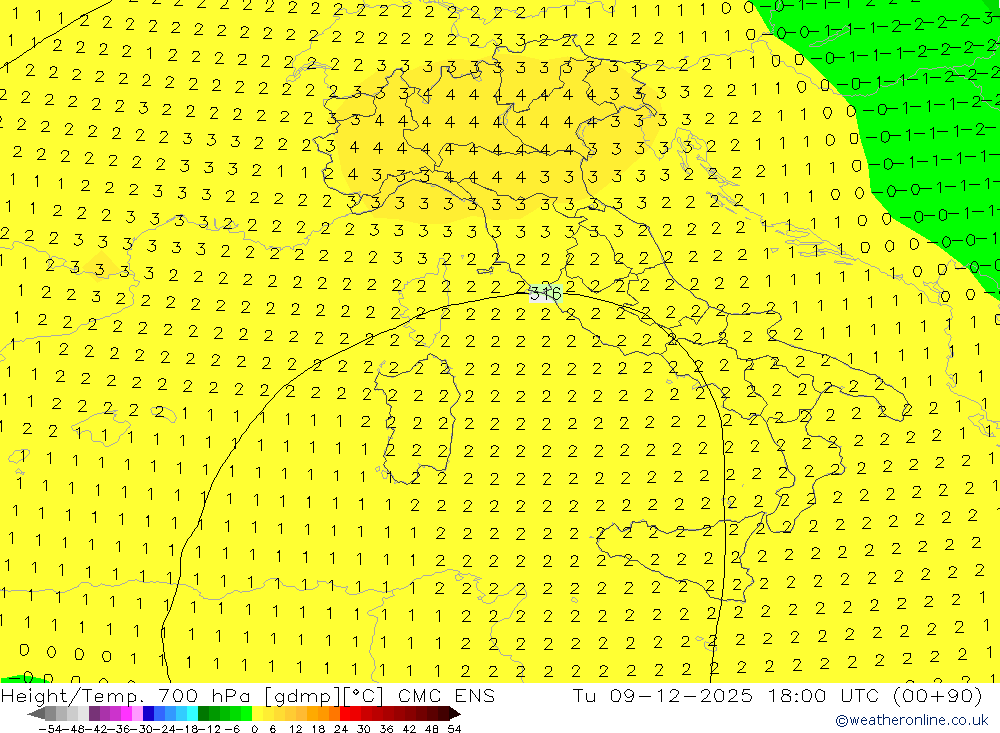1000x733 pixels.
Task: Open the weatheronline.co.uk copyright link
Action: [x=912, y=720]
